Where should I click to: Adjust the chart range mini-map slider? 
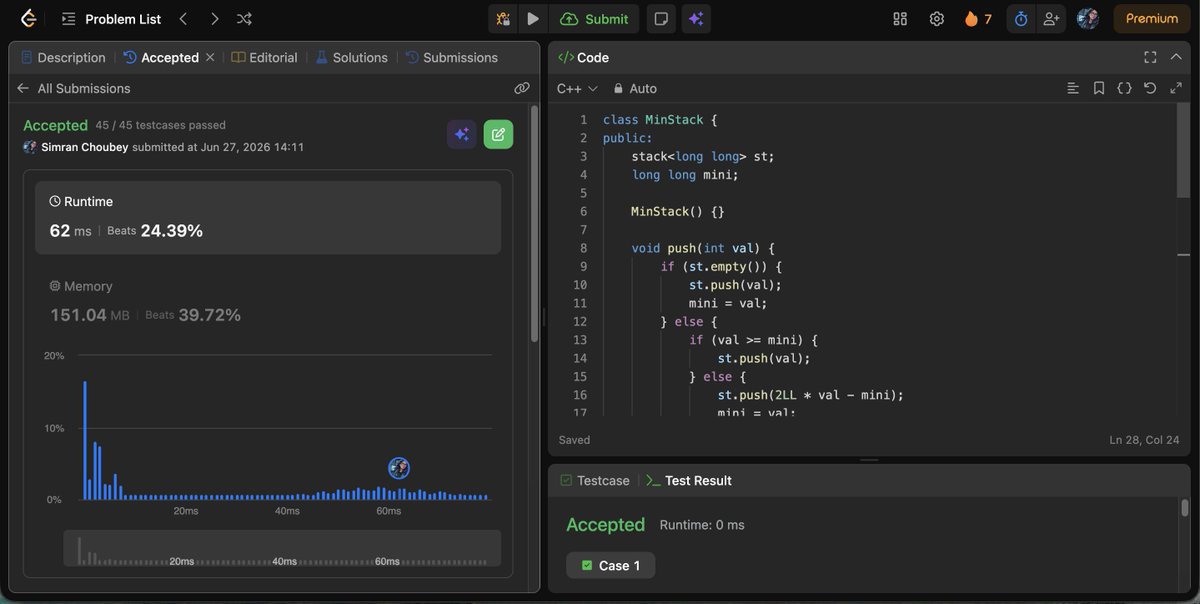pyautogui.click(x=282, y=549)
